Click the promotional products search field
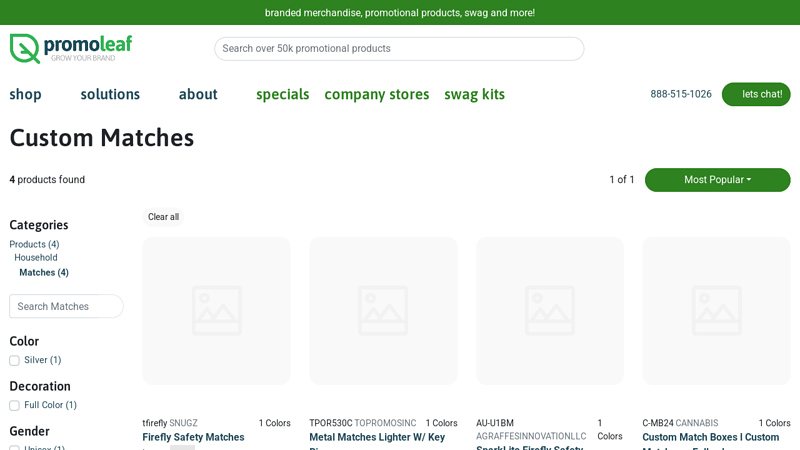800x450 pixels. [x=399, y=48]
